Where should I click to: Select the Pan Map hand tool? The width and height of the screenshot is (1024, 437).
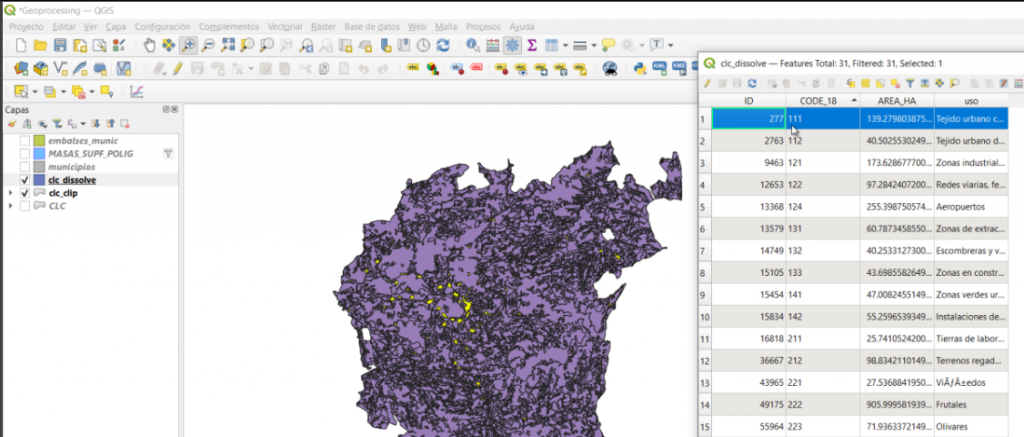click(149, 45)
